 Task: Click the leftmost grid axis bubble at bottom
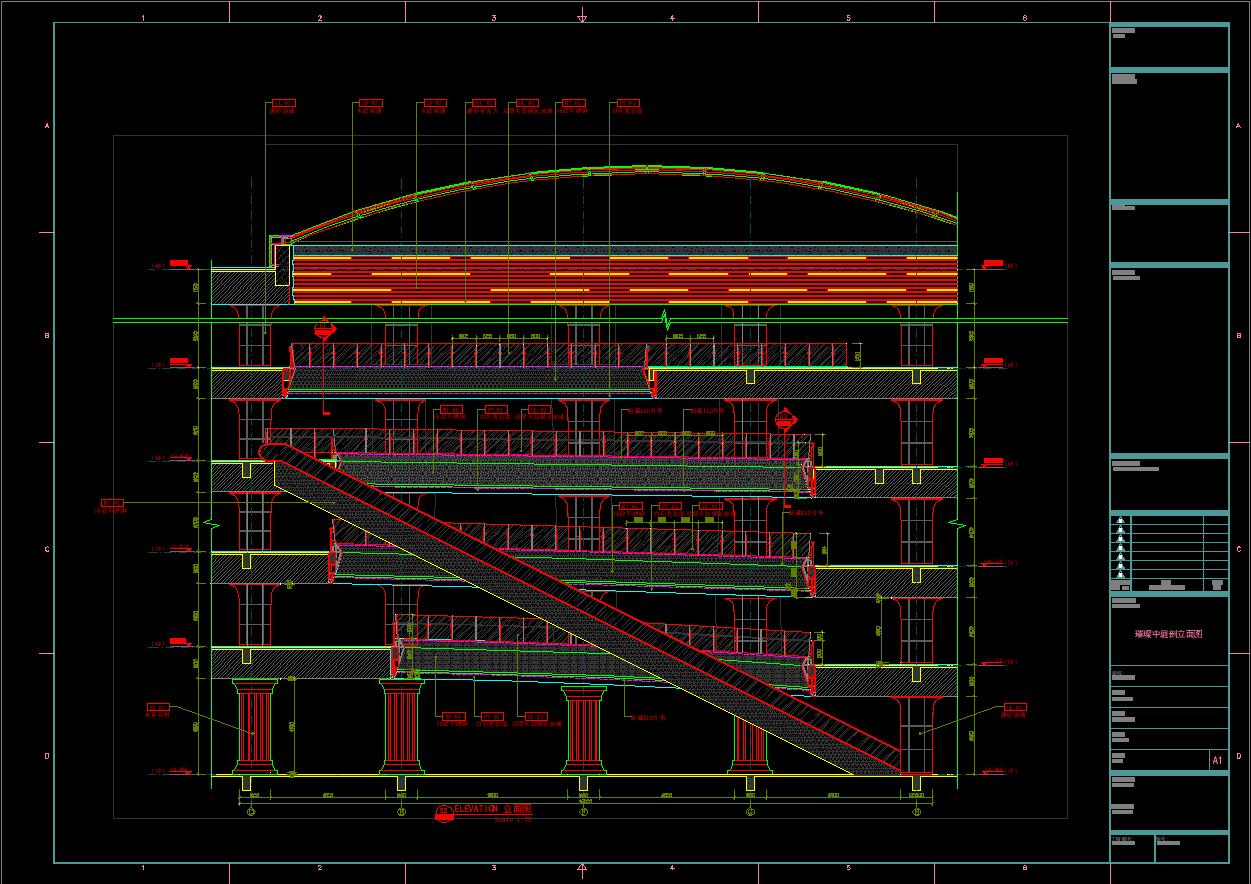pos(252,812)
